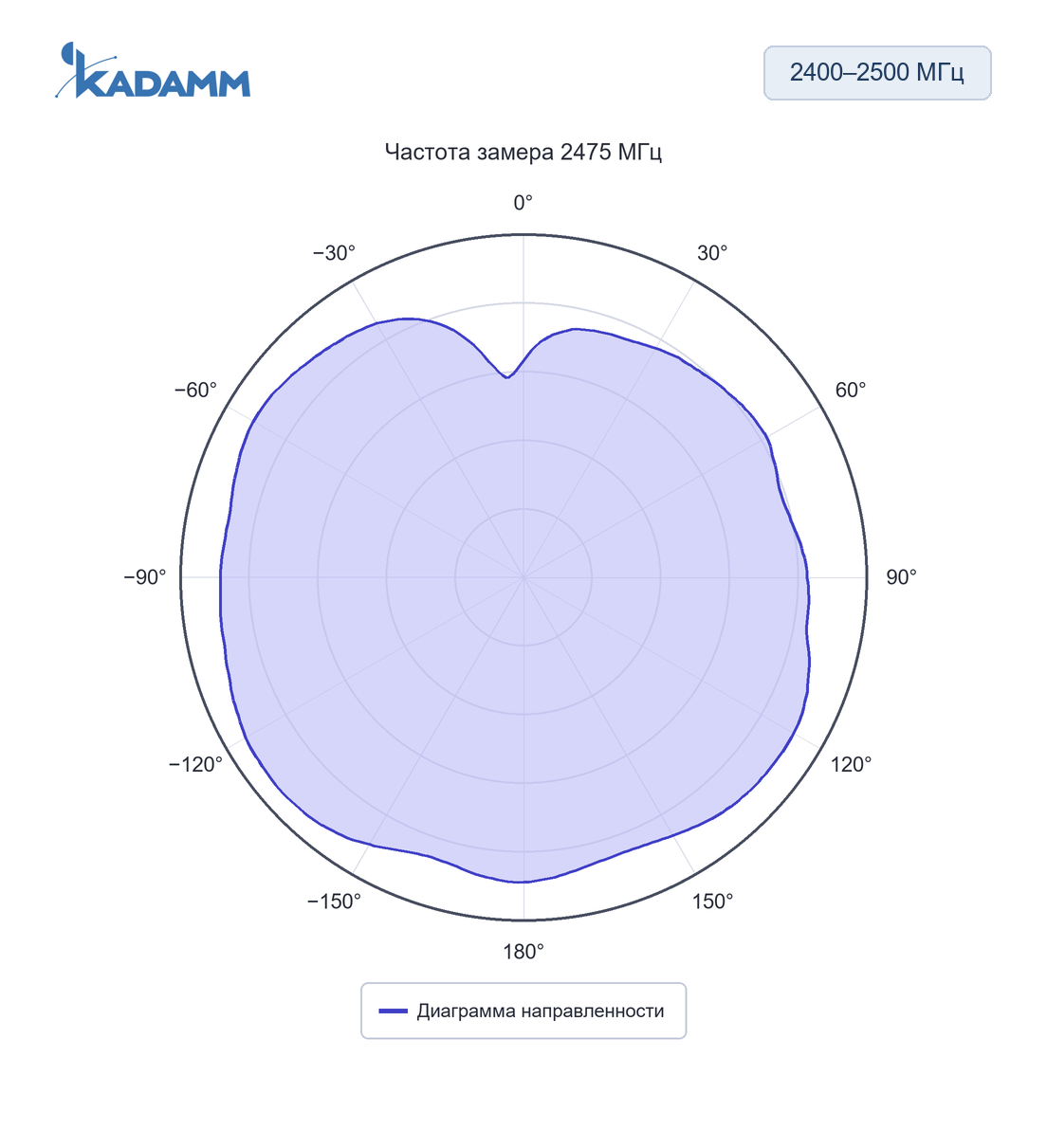Select the 2400–2500 МГц frequency badge
This screenshot has width=1047, height=1148.
tap(877, 73)
